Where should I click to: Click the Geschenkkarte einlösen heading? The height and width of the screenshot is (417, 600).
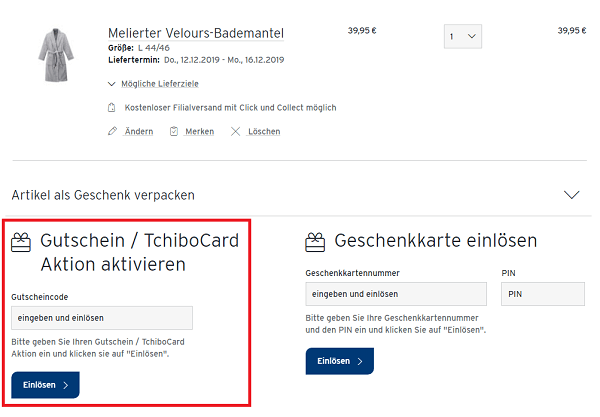pos(436,241)
